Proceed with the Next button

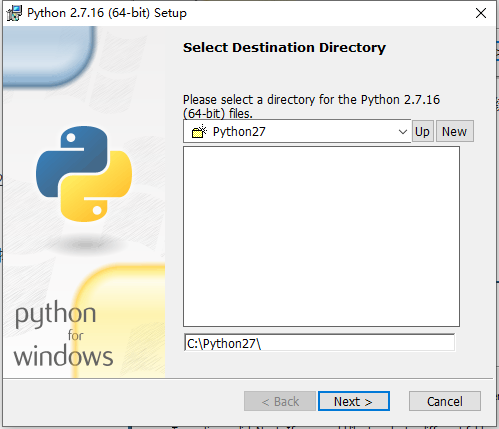(x=354, y=401)
